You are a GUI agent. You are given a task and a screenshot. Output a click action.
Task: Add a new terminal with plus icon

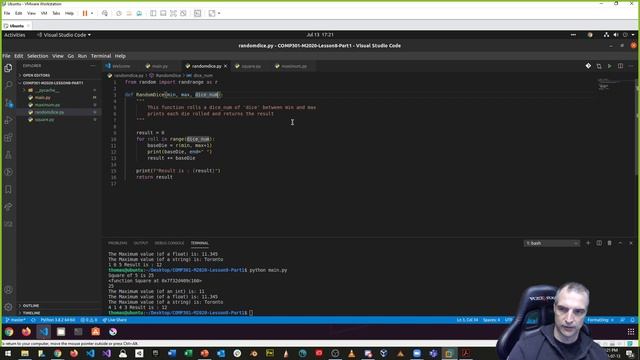588,243
